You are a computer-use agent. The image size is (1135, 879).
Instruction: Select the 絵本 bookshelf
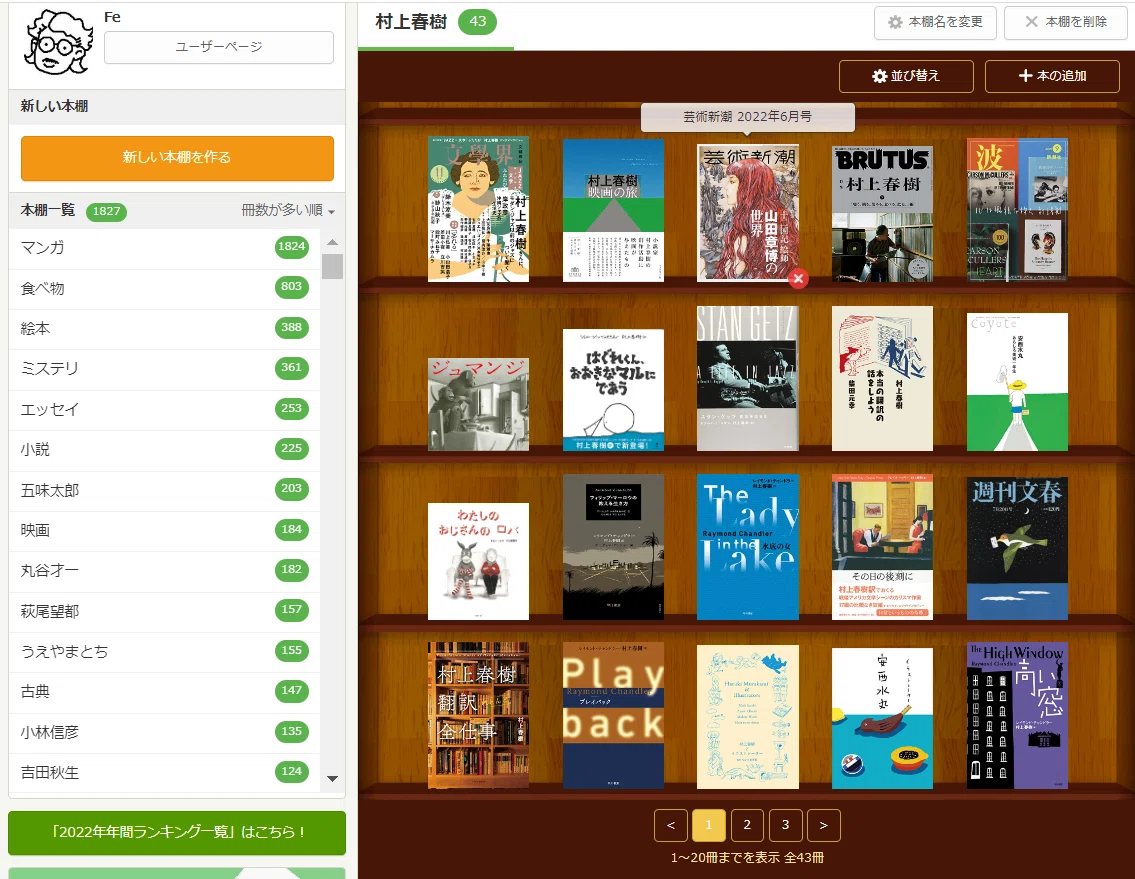click(x=165, y=329)
